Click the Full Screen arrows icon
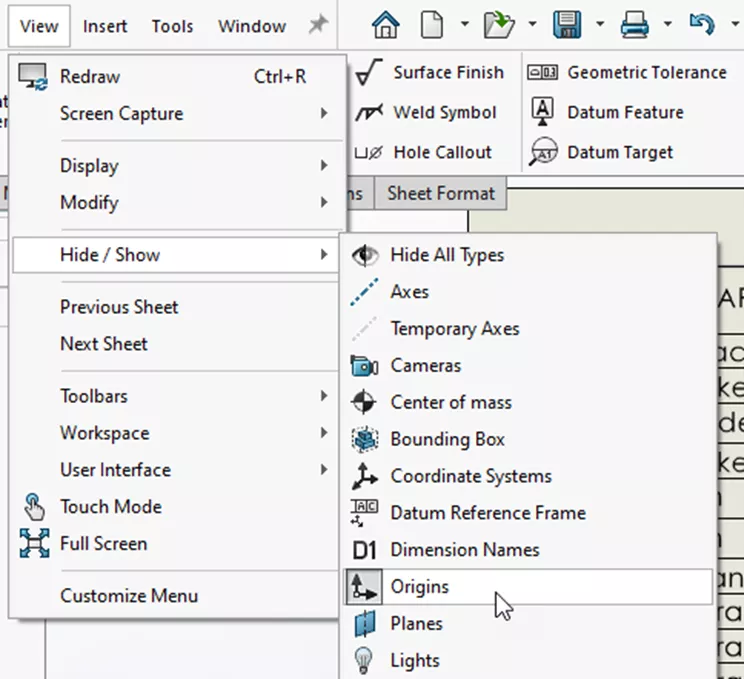Viewport: 744px width, 679px height. pos(34,543)
